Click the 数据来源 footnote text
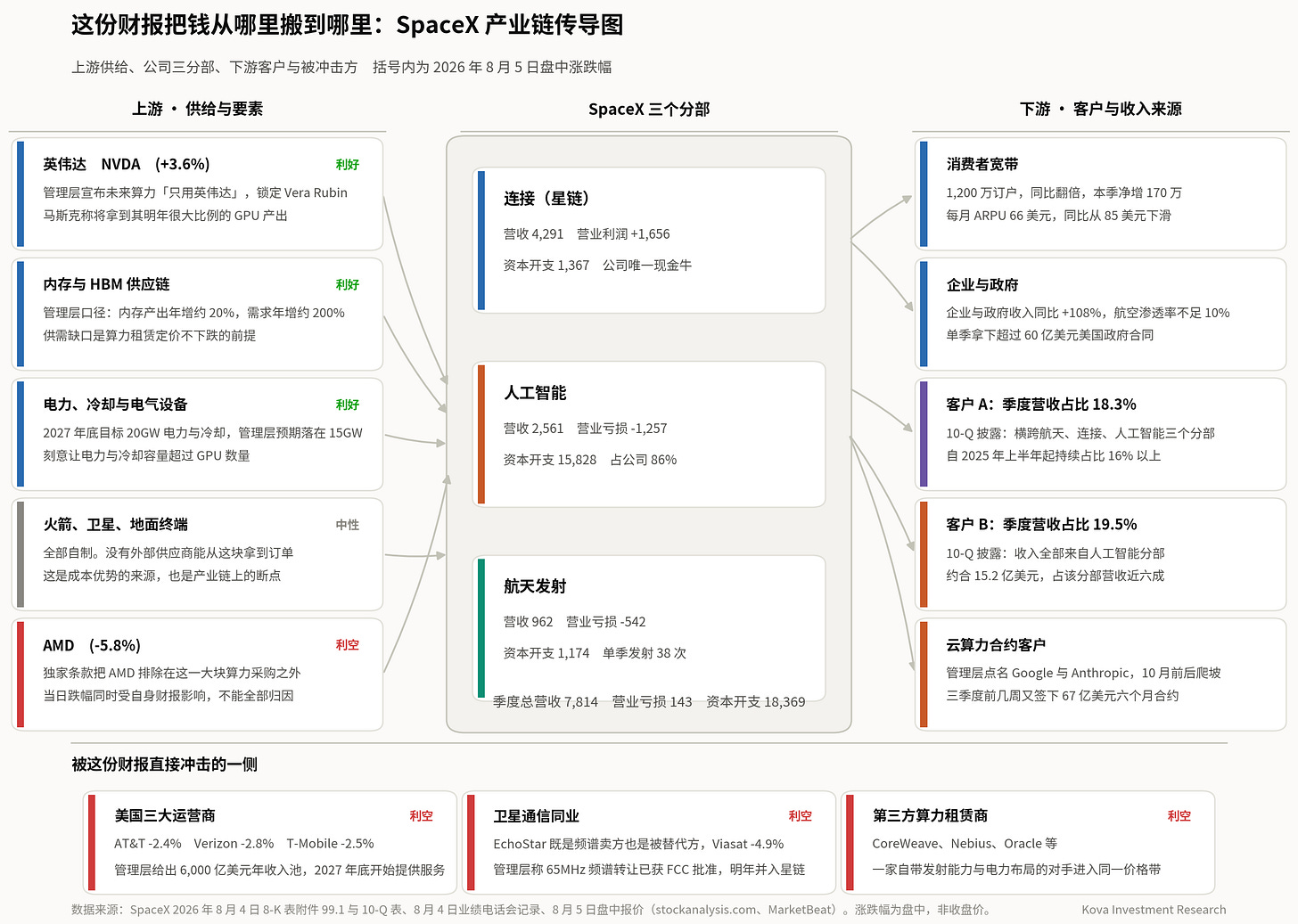Screen dimensions: 1298x924 (x=532, y=910)
